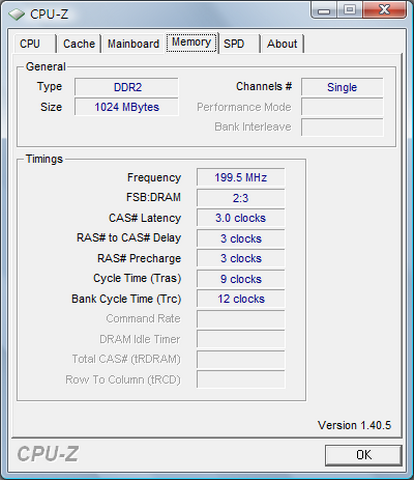Open the SPD tab
The width and height of the screenshot is (414, 480).
coord(239,44)
